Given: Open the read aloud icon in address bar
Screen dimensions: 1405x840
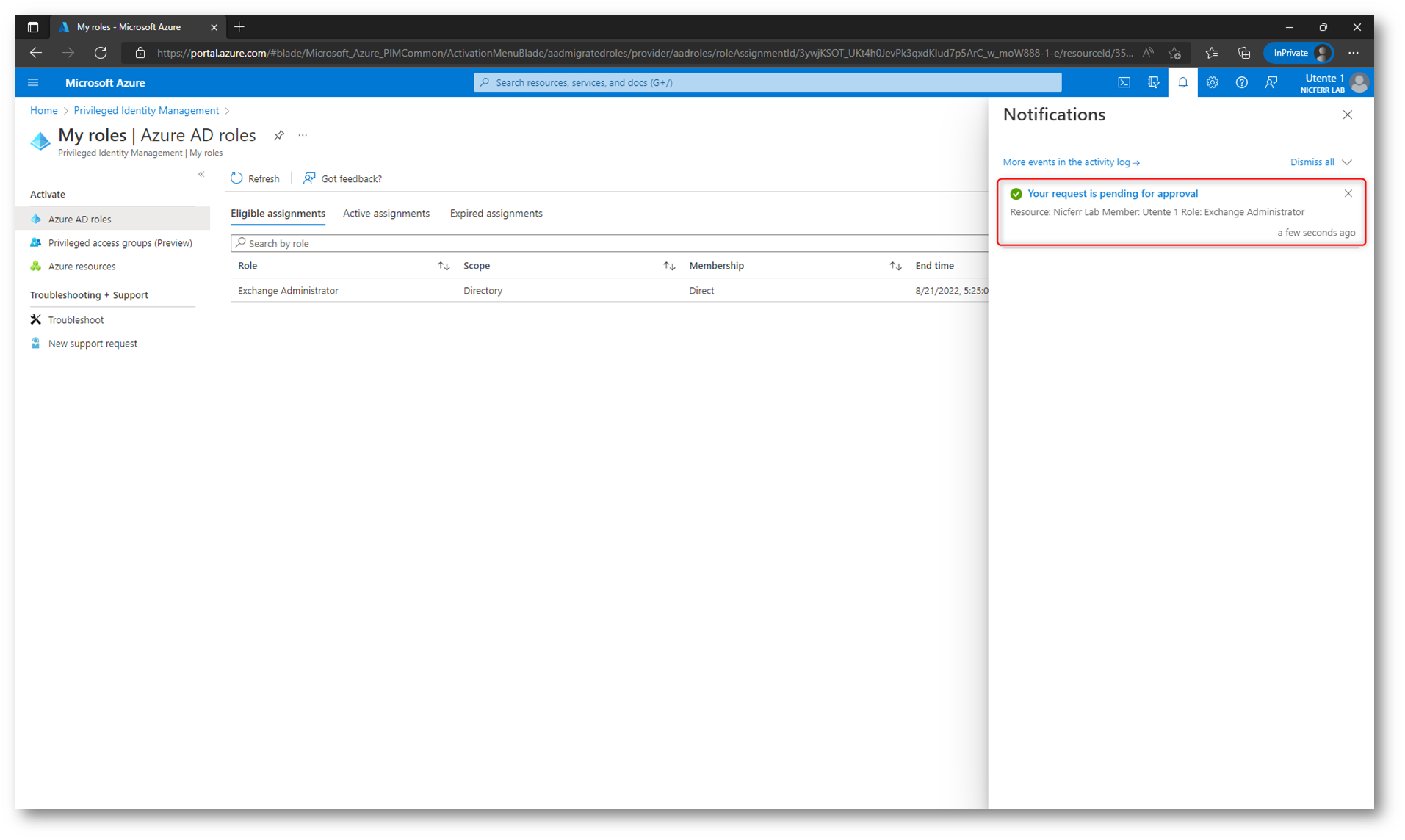Looking at the screenshot, I should tap(1148, 53).
